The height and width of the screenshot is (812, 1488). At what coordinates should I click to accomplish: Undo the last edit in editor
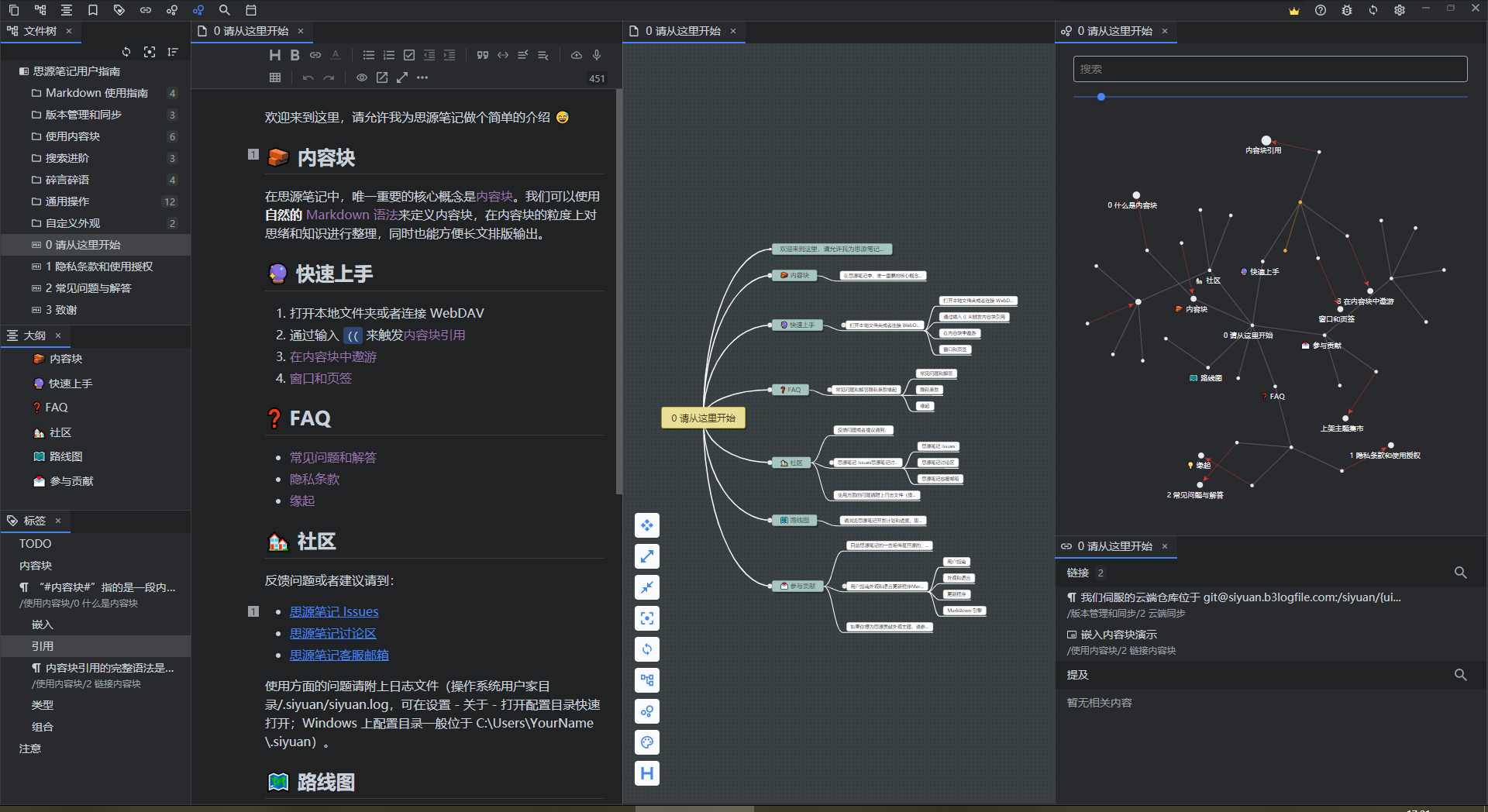pyautogui.click(x=308, y=77)
